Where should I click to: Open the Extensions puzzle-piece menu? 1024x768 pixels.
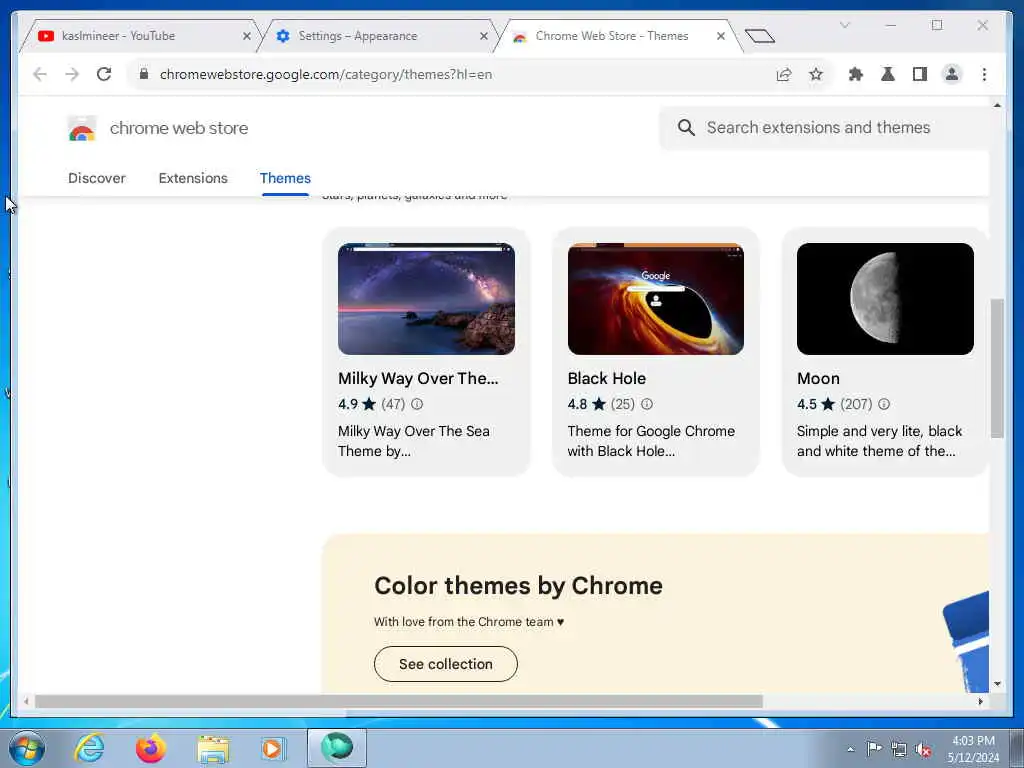[856, 74]
